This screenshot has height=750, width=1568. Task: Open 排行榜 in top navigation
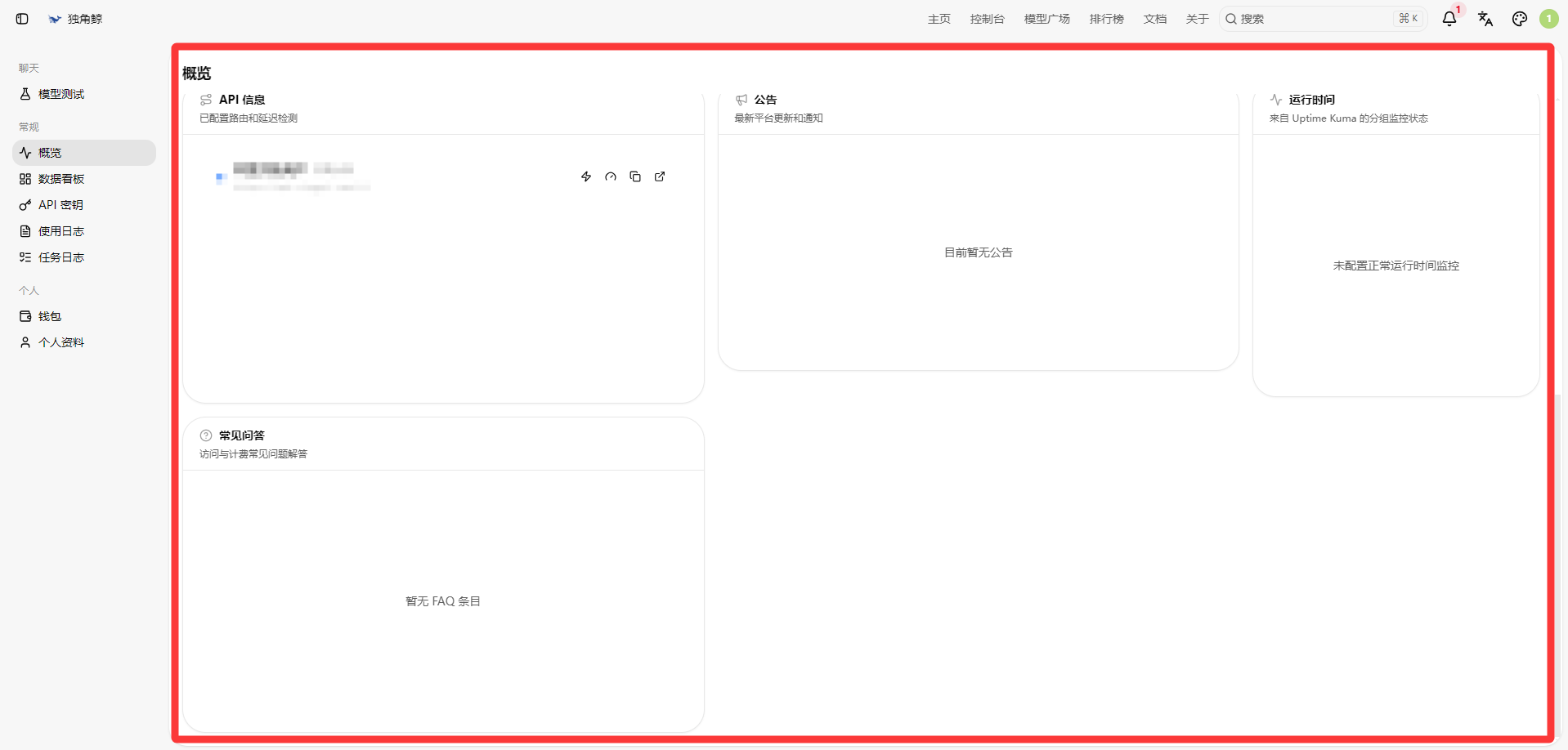(x=1106, y=19)
